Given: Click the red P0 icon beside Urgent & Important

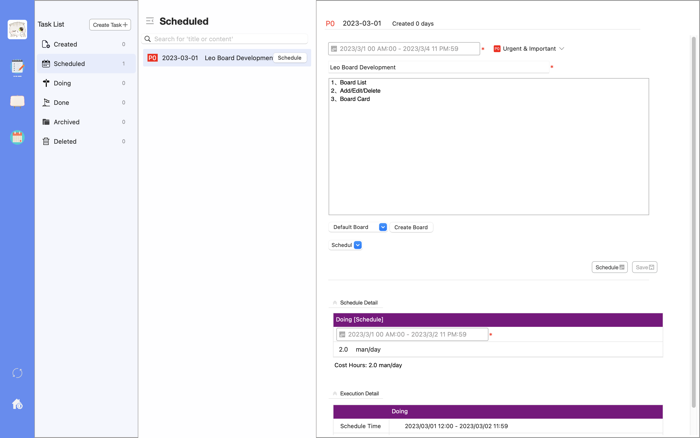Looking at the screenshot, I should point(496,49).
